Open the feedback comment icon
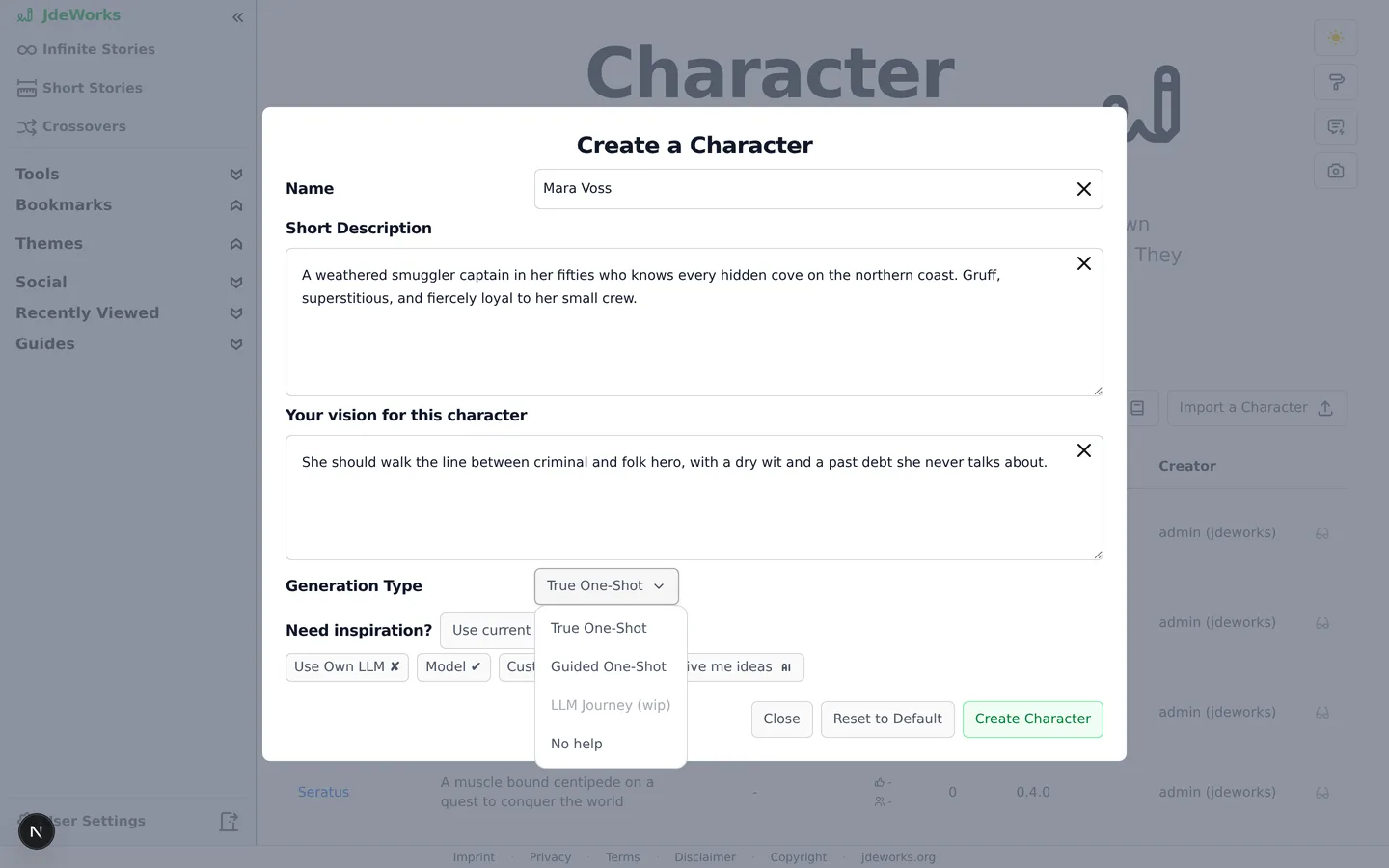The height and width of the screenshot is (868, 1389). pos(1336,126)
